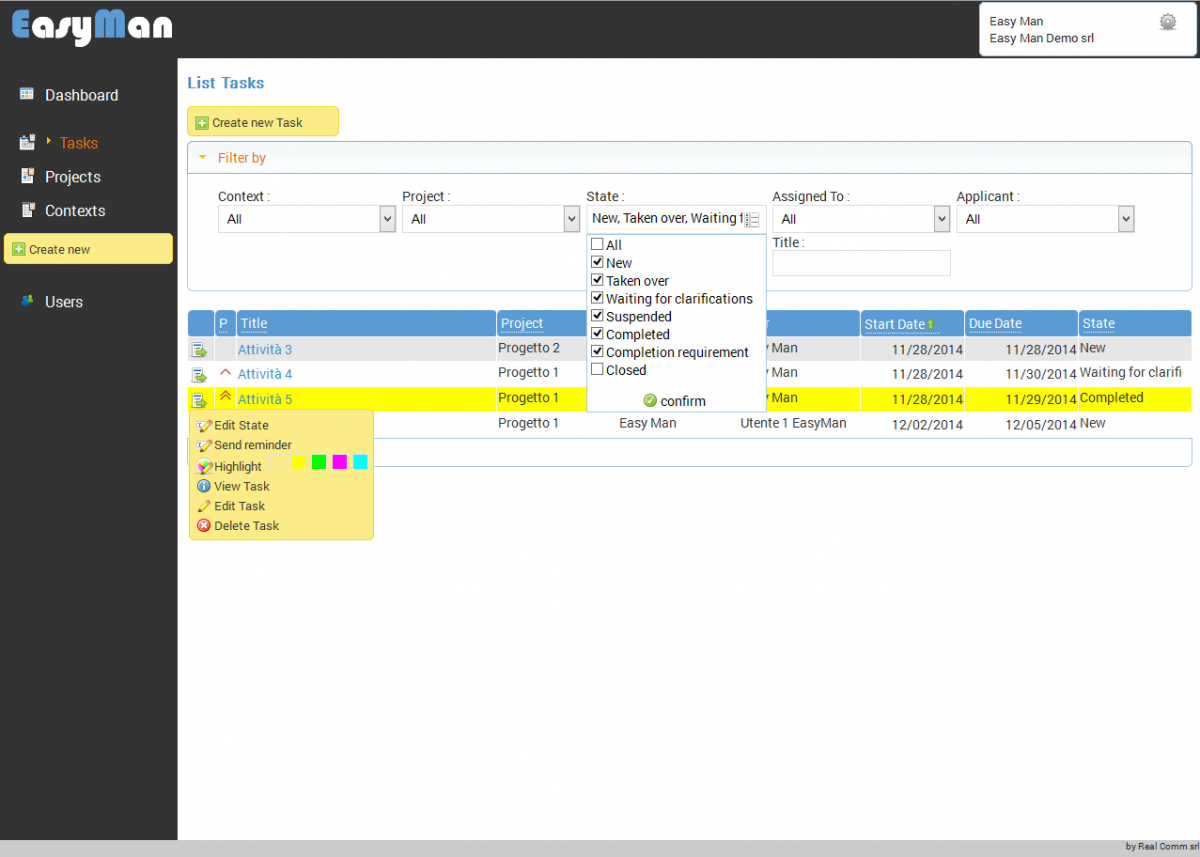Open the Assigned To dropdown
Screen dimensions: 1200x857
click(x=861, y=219)
